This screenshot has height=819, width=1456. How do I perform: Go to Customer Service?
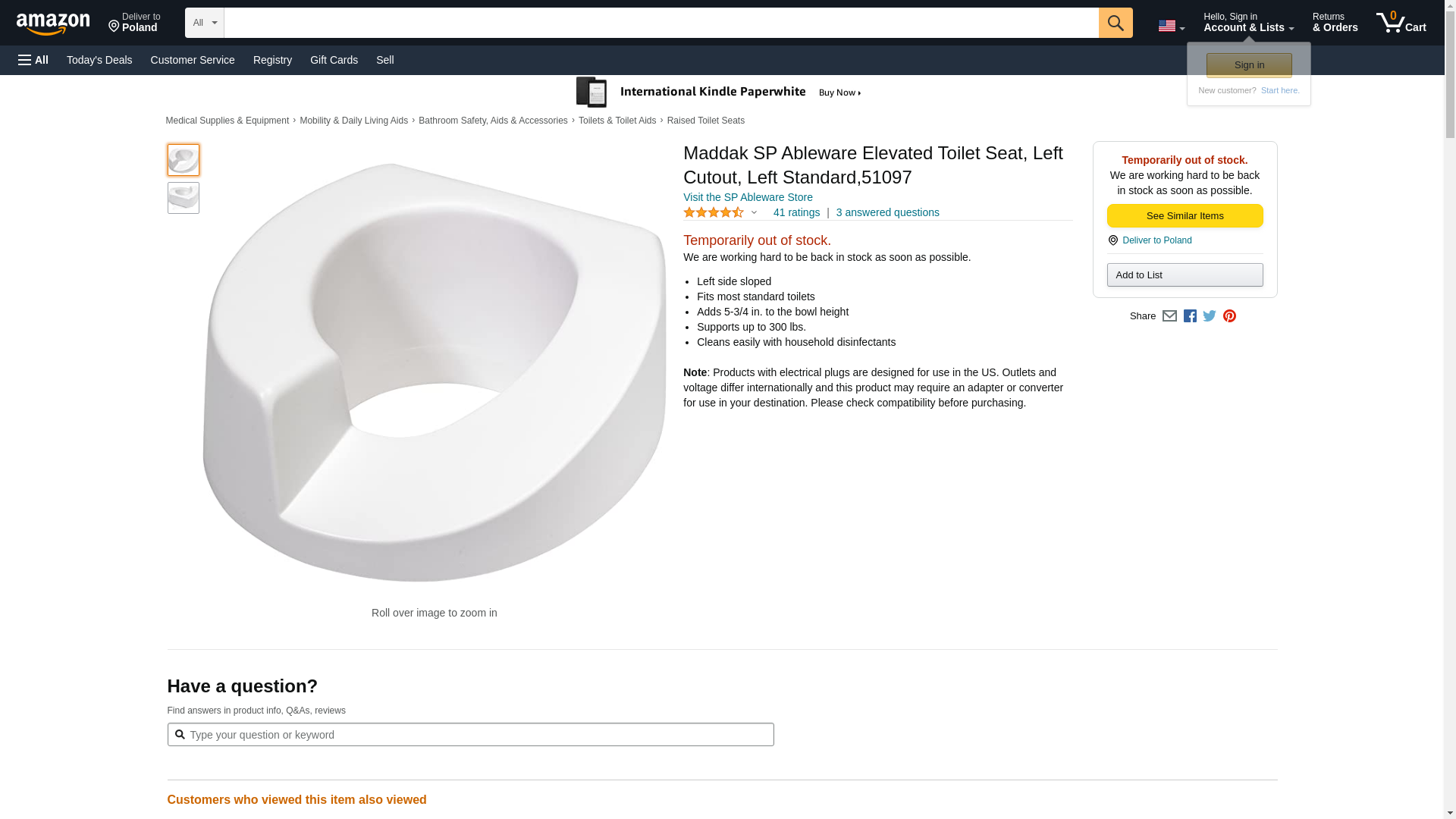pyautogui.click(x=193, y=60)
